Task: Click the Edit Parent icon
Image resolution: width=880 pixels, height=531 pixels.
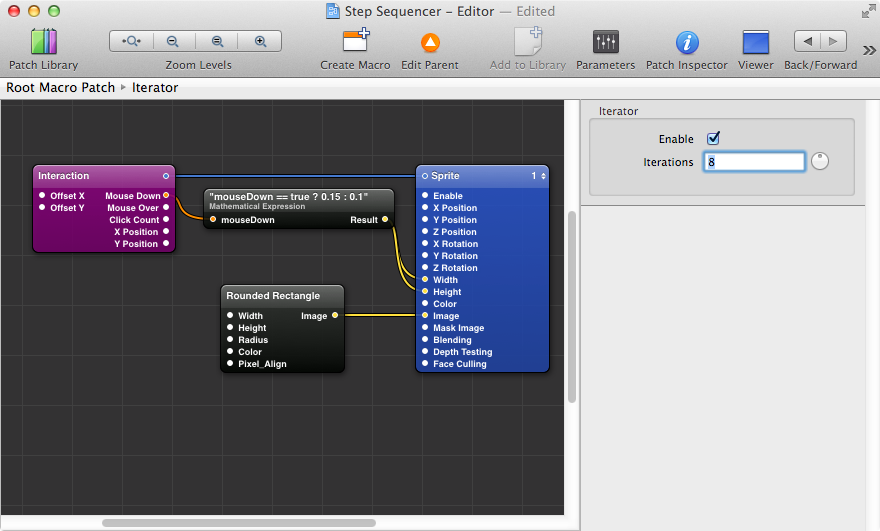Action: coord(430,43)
